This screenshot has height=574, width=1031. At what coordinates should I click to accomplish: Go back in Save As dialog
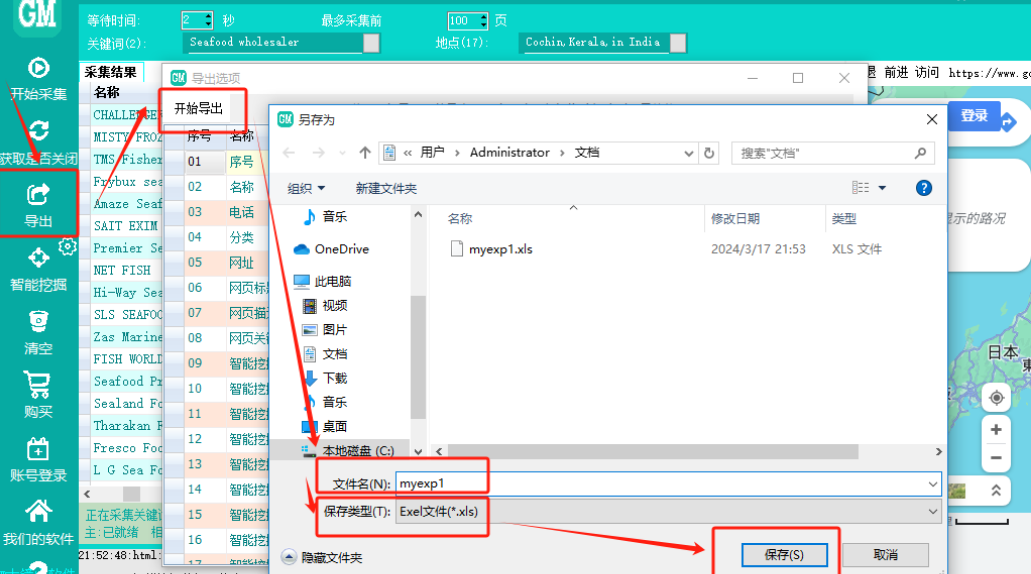pos(289,153)
